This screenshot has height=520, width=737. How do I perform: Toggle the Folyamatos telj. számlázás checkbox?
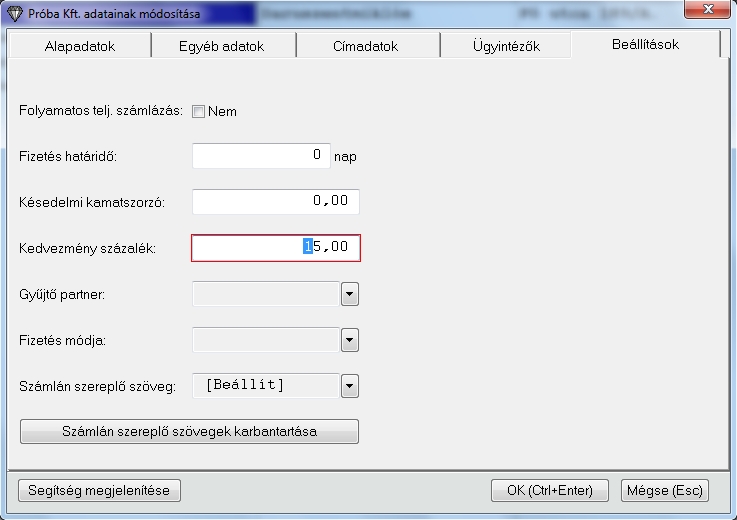(198, 111)
